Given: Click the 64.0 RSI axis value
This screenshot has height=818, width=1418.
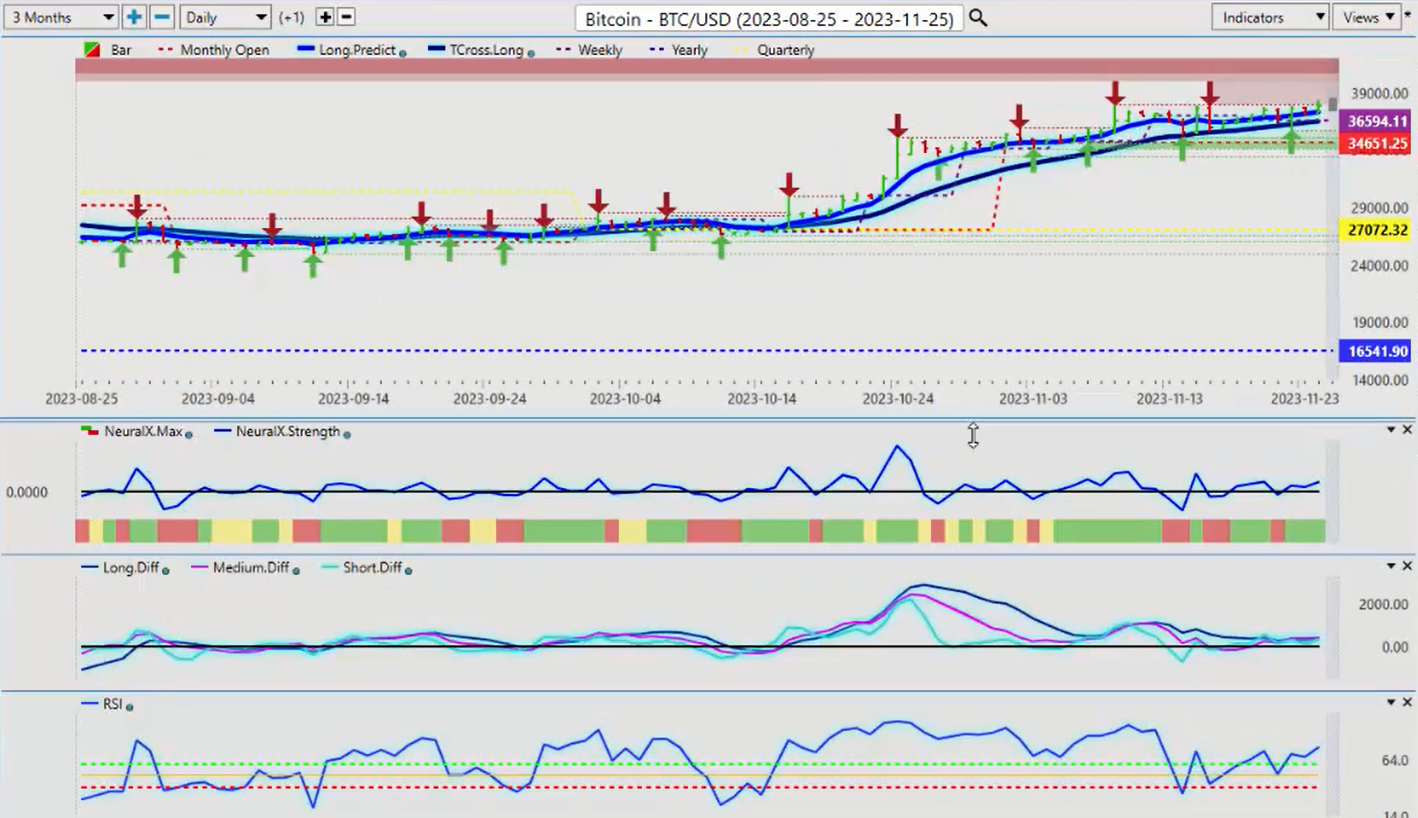Looking at the screenshot, I should [1394, 761].
